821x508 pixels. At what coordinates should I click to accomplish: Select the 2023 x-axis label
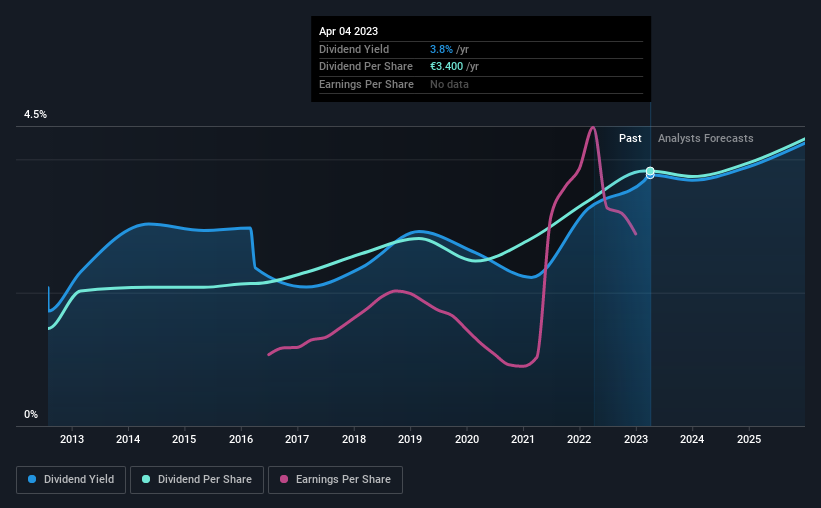point(636,439)
